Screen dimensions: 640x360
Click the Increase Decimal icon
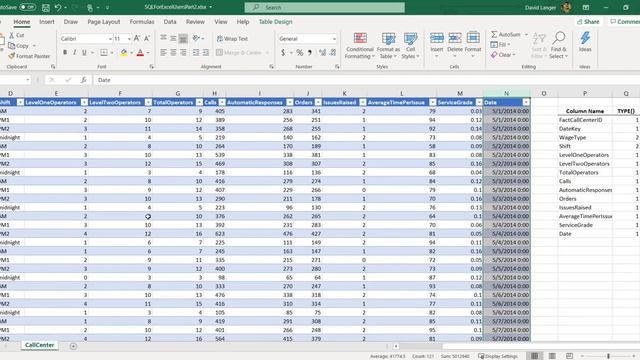tap(322, 52)
